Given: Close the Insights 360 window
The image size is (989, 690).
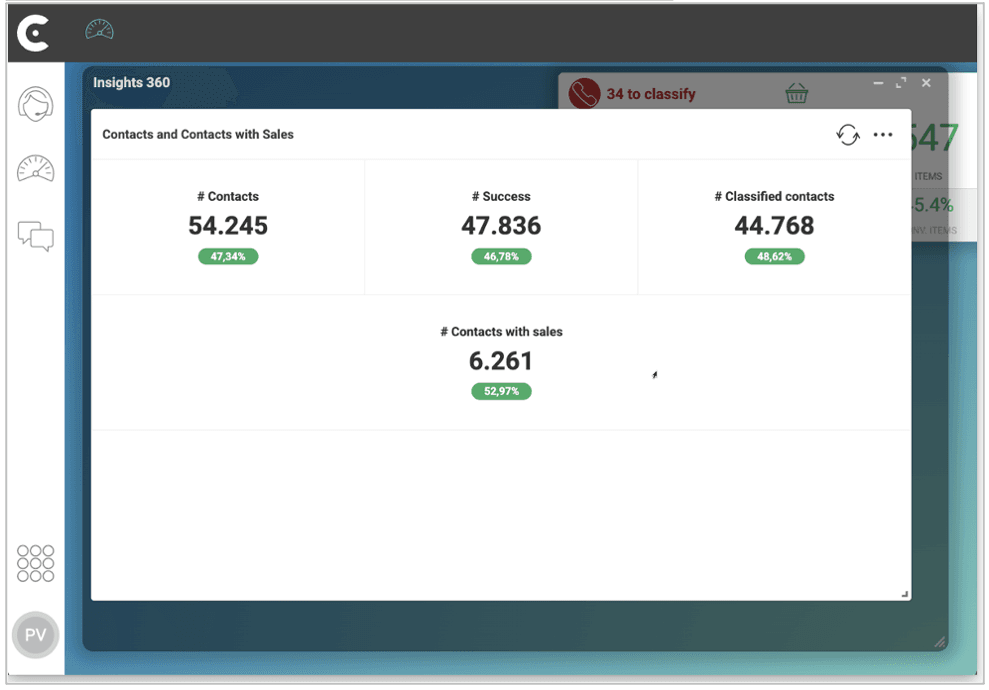Looking at the screenshot, I should (x=926, y=83).
